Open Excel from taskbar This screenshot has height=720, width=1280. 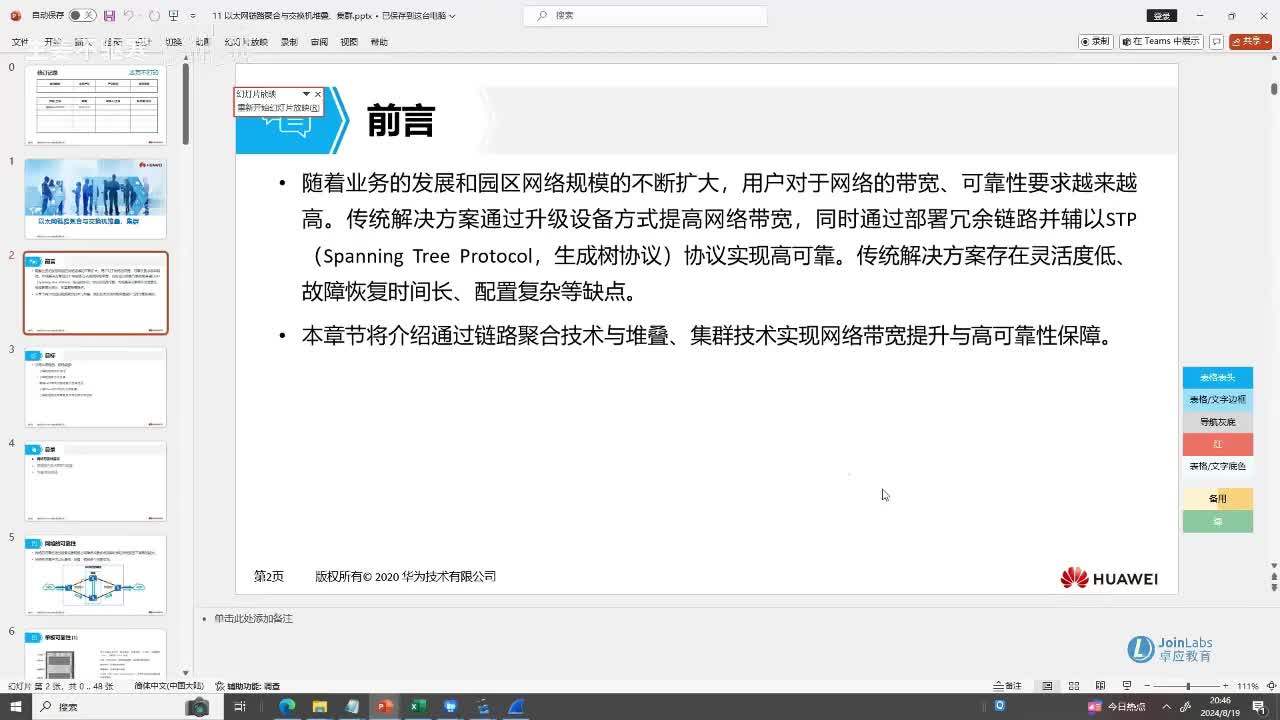click(x=418, y=707)
